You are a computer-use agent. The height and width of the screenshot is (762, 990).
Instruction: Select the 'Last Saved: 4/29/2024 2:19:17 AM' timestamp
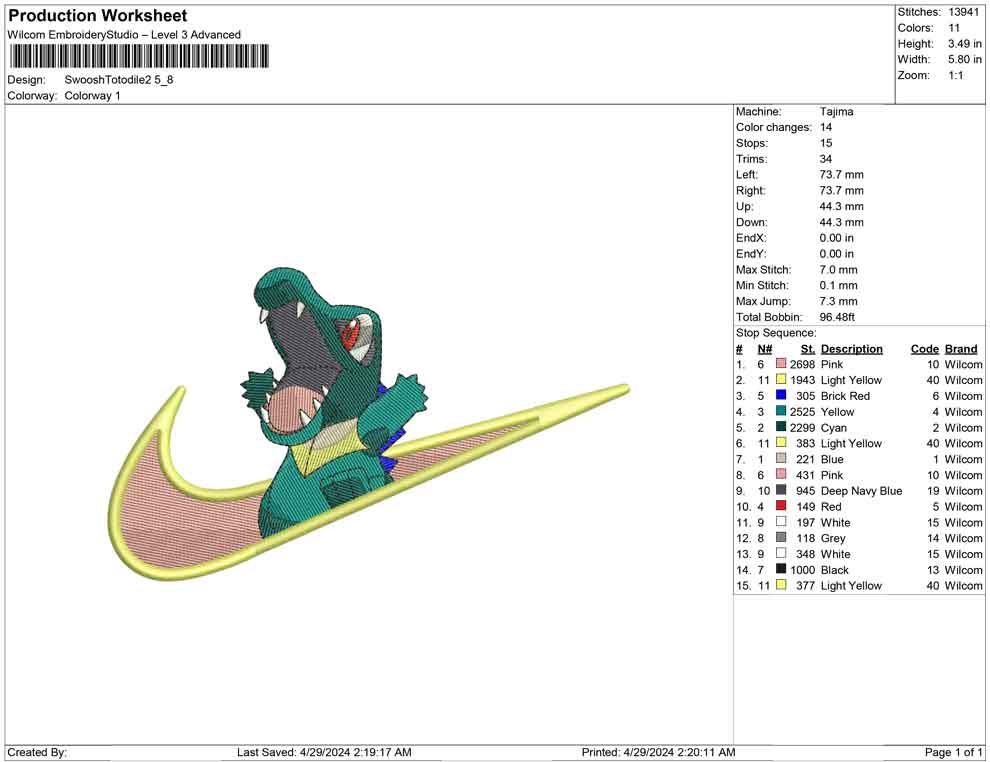click(324, 752)
